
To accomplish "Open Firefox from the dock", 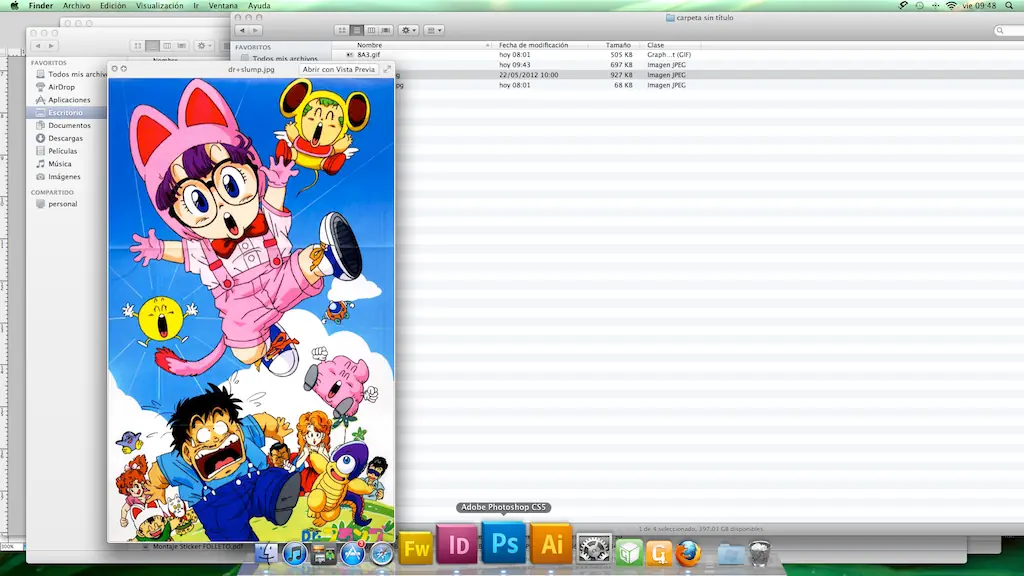I will [x=688, y=553].
